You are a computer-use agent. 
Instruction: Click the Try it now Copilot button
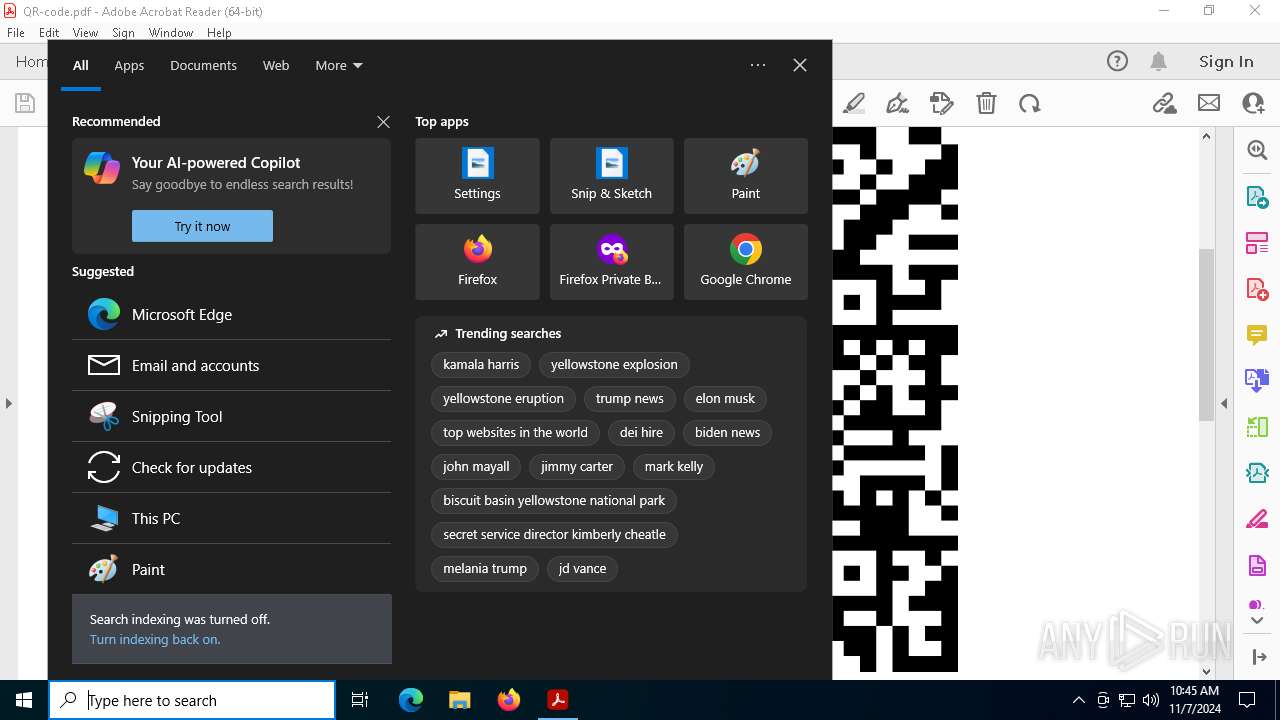tap(202, 226)
